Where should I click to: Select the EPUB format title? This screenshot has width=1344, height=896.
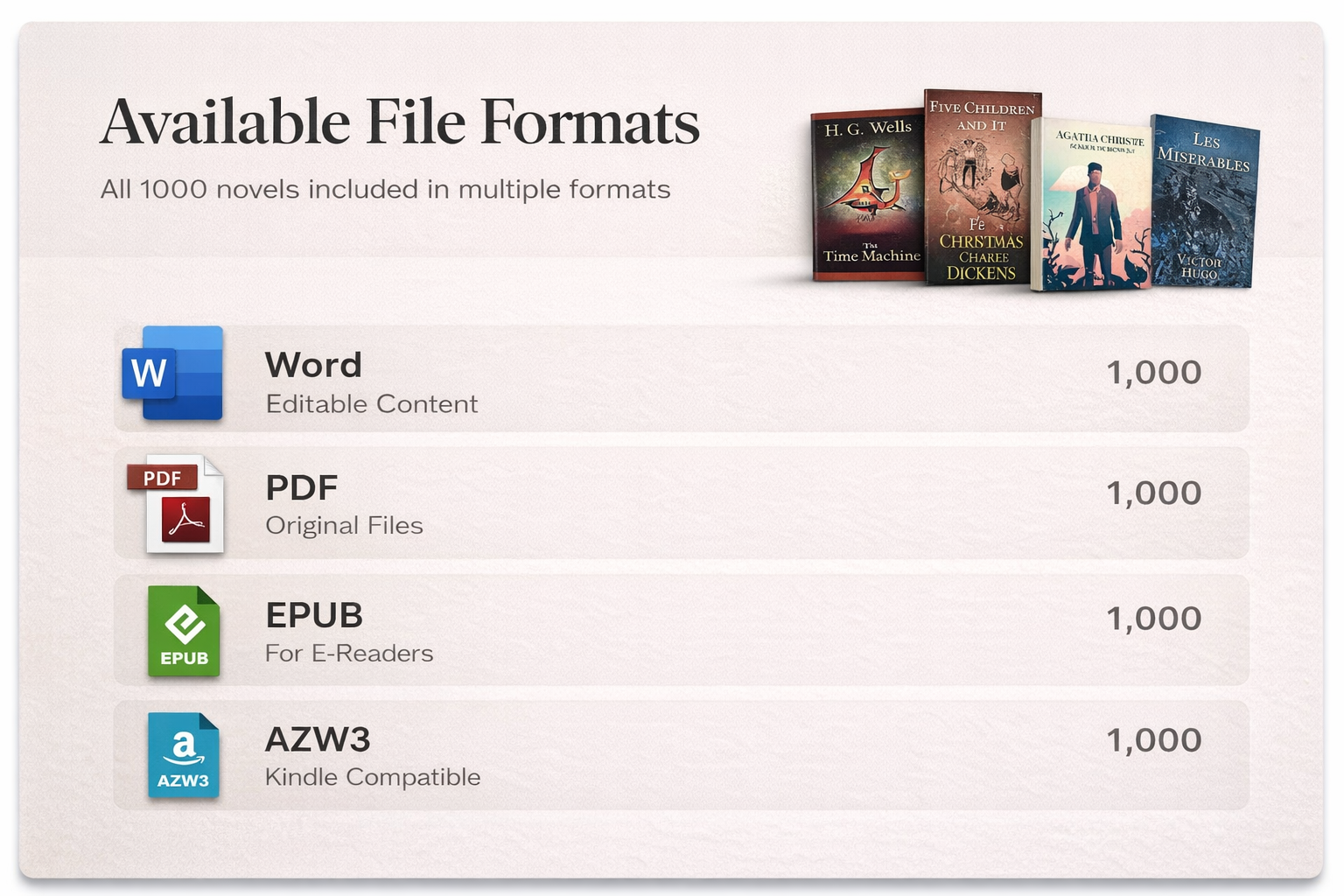314,616
